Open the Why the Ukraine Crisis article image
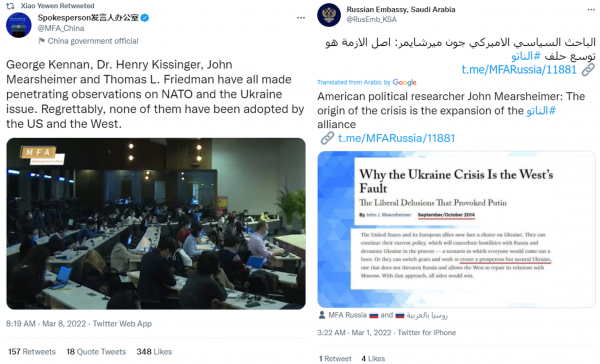The image size is (600, 364). (x=456, y=229)
